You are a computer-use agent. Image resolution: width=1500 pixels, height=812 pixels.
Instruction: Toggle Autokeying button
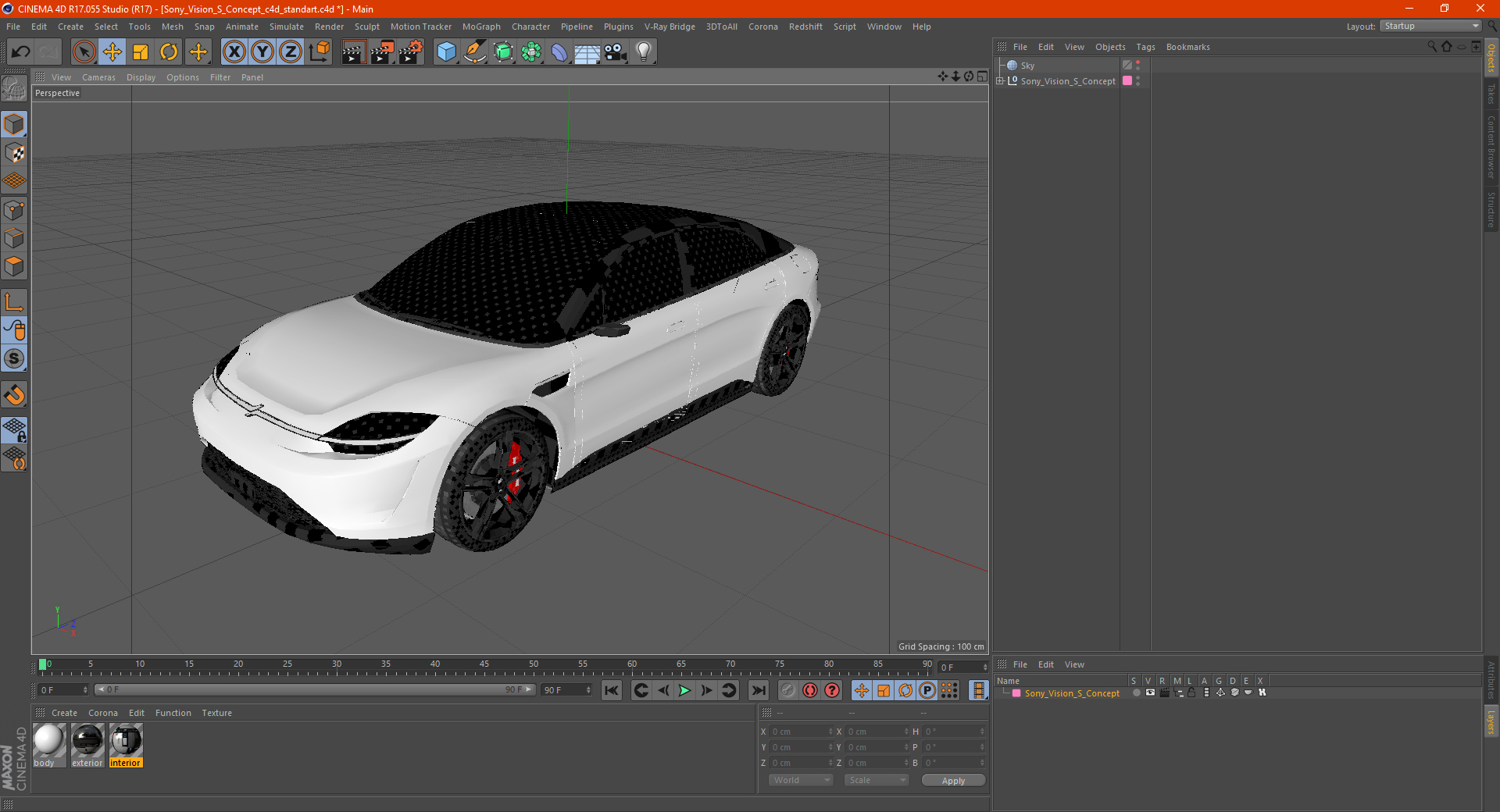[810, 690]
